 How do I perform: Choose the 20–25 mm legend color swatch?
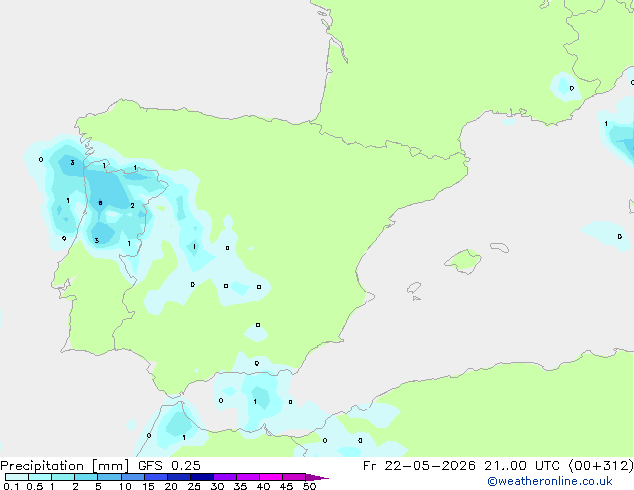click(178, 477)
